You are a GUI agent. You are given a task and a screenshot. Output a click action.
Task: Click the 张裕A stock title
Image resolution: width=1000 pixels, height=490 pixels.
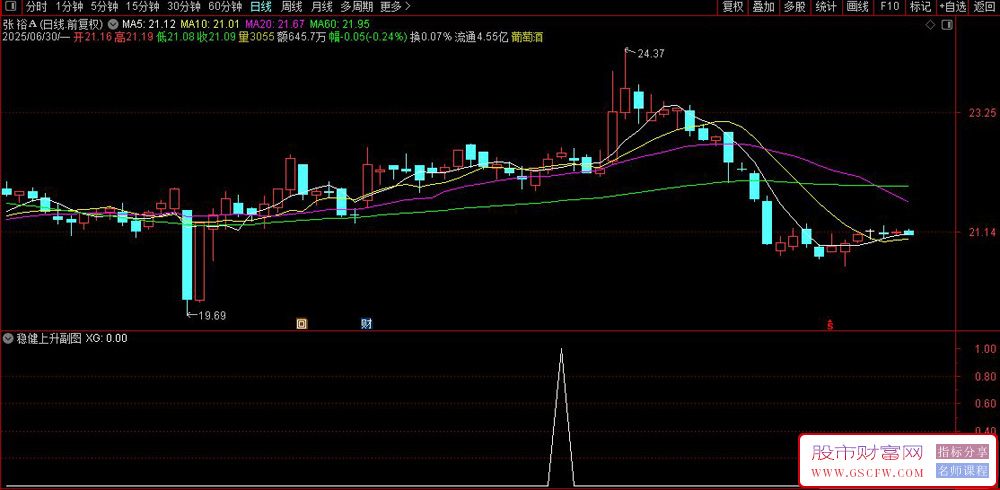click(21, 25)
